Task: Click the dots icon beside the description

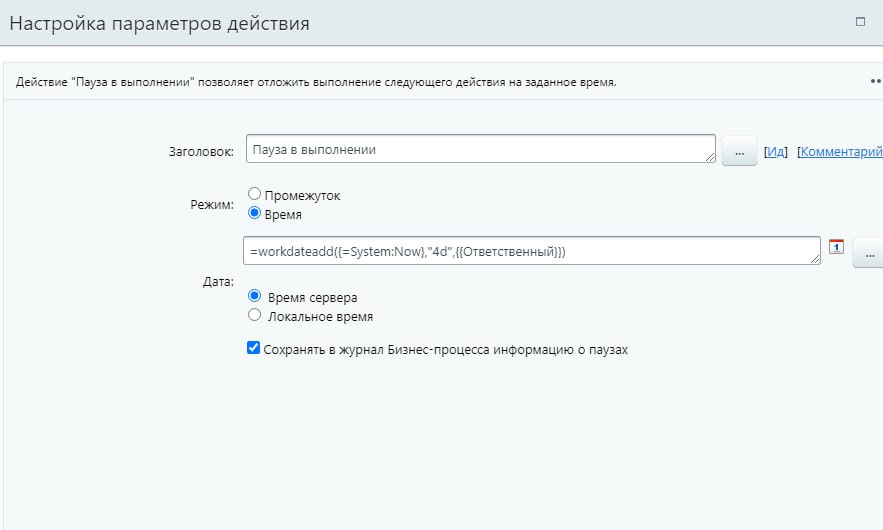Action: click(x=876, y=82)
